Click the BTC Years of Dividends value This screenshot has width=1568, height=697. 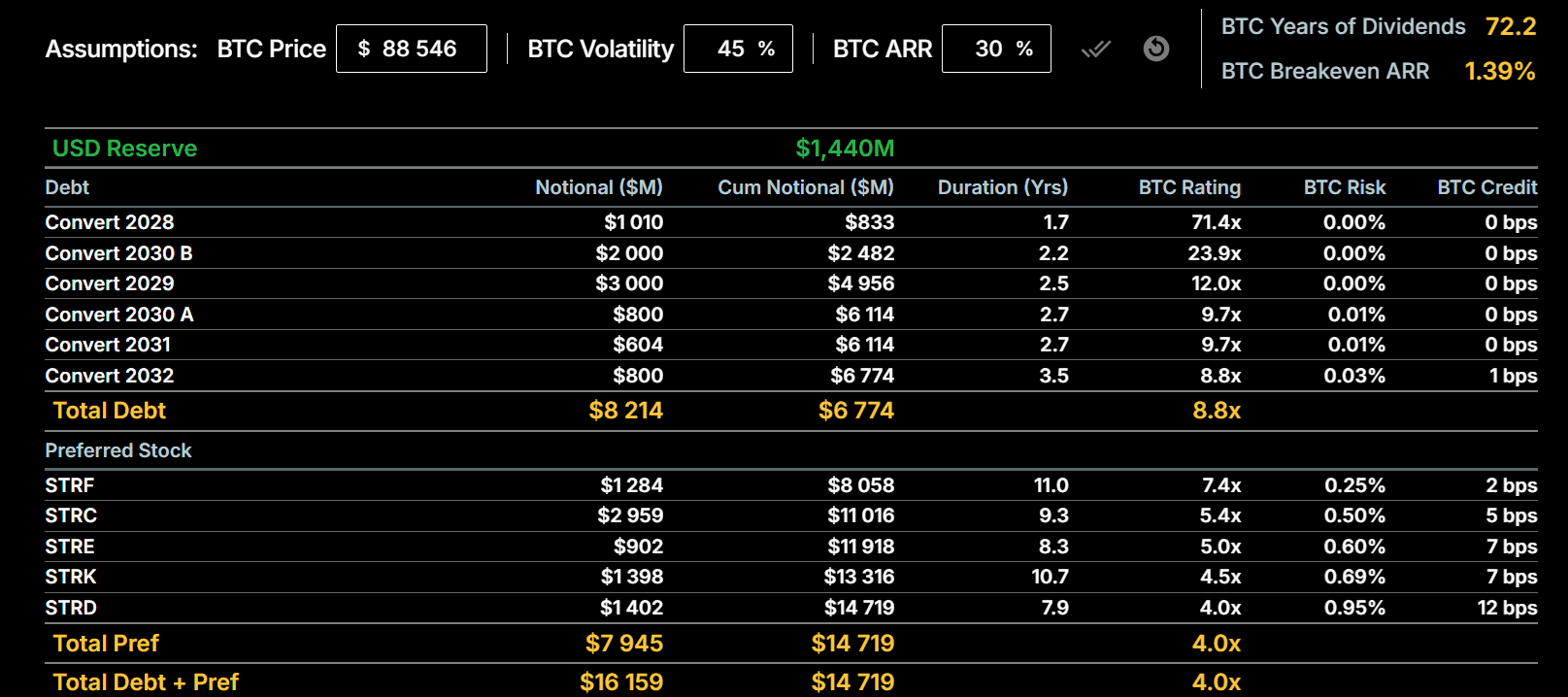click(x=1510, y=26)
